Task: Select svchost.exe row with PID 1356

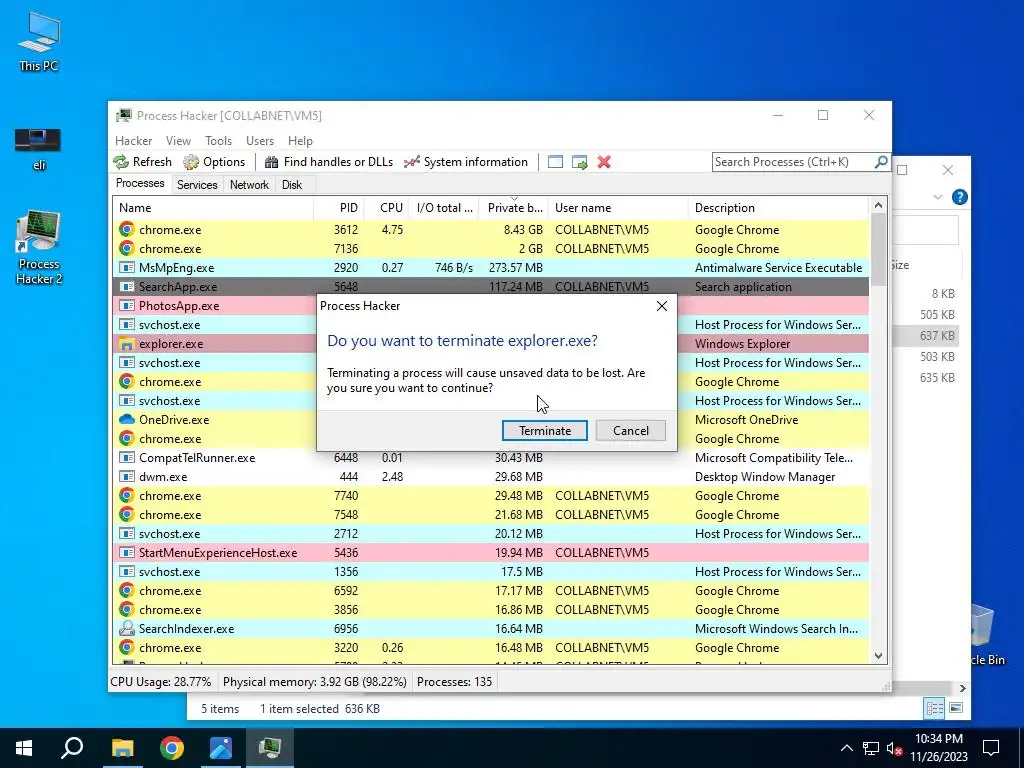Action: click(x=491, y=571)
